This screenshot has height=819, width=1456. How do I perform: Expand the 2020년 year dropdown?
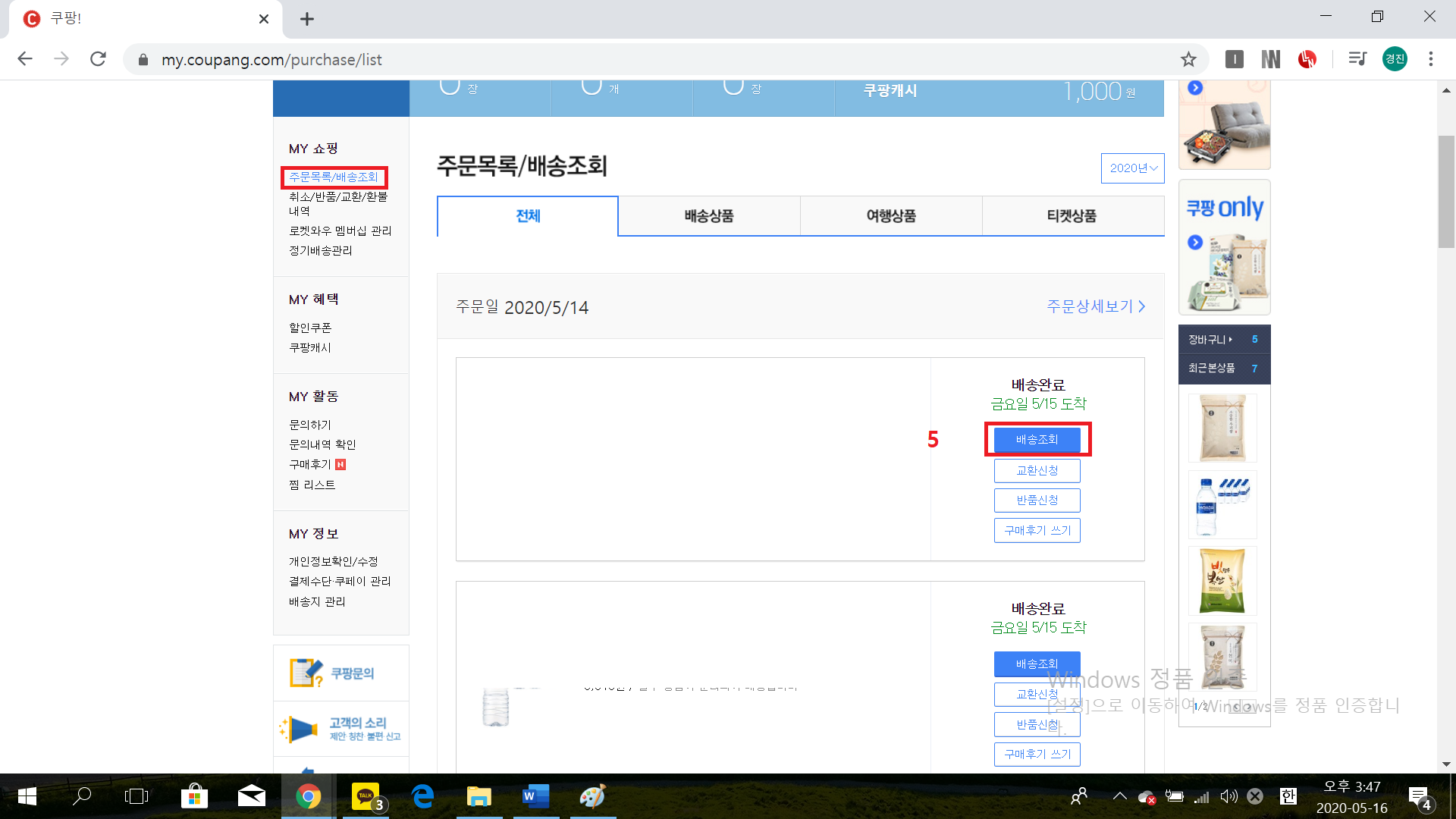(x=1132, y=168)
